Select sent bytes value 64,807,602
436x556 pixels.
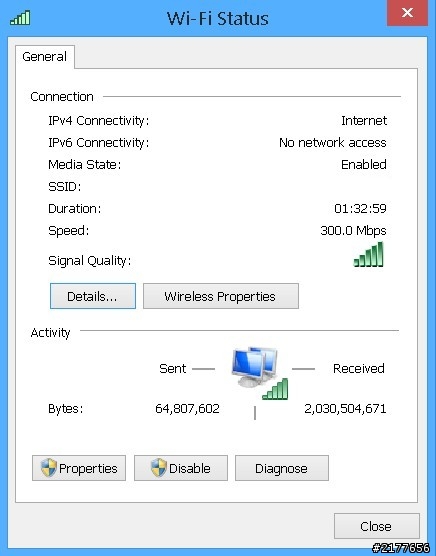click(187, 409)
